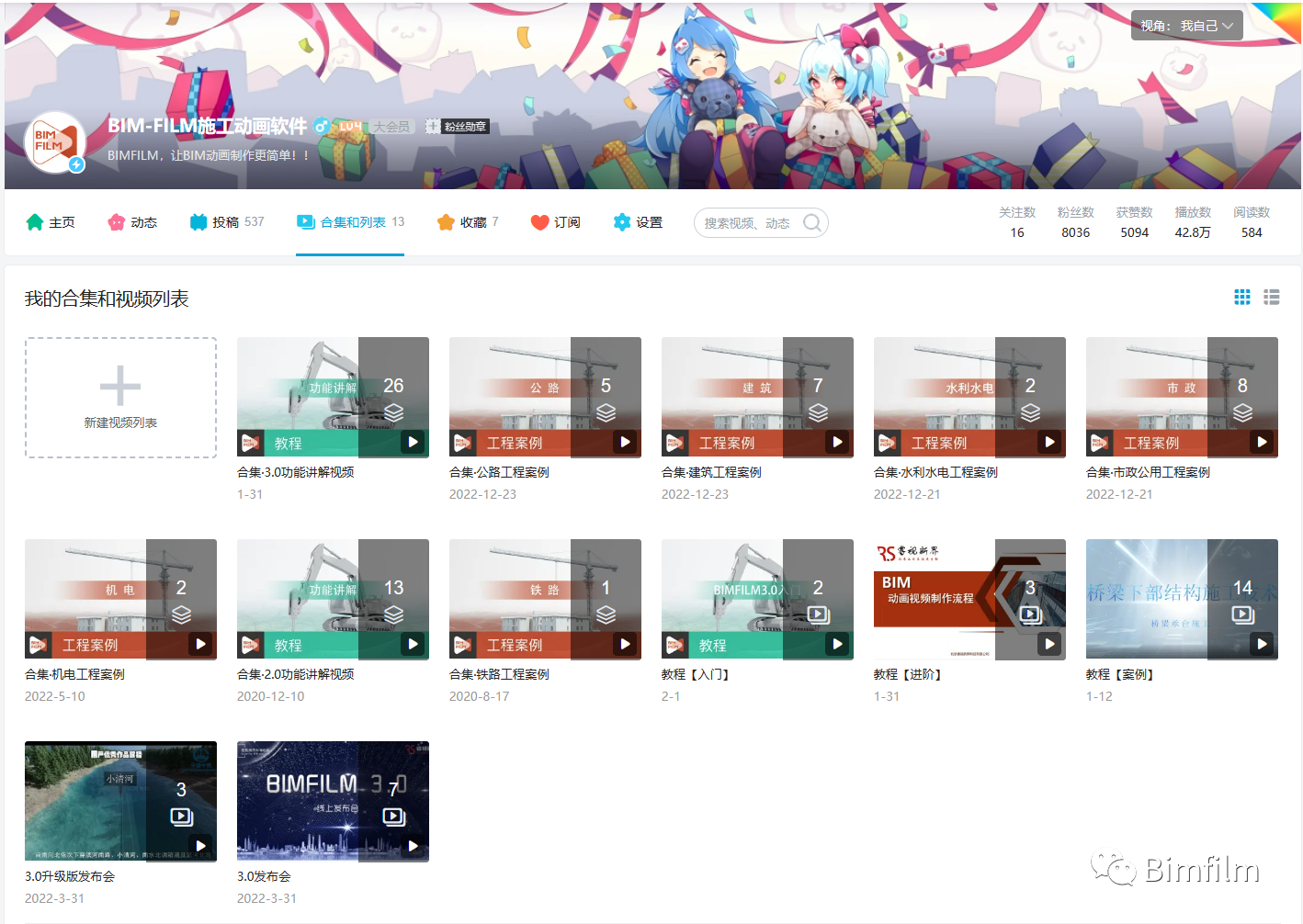The image size is (1303, 924).
Task: Click 新建视频列表 create button
Action: (x=120, y=398)
